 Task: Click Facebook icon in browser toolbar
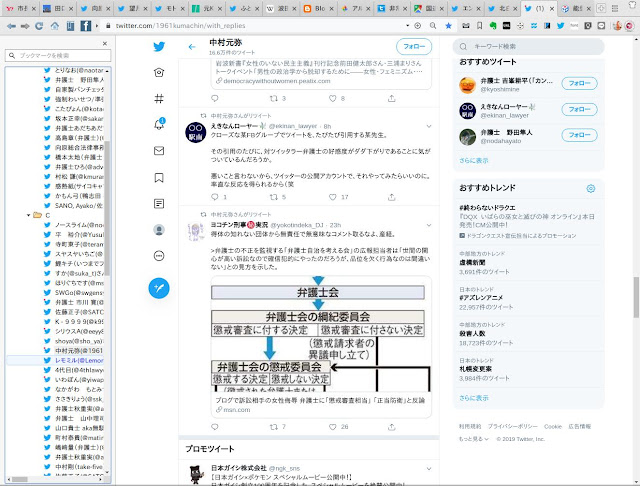point(85,26)
